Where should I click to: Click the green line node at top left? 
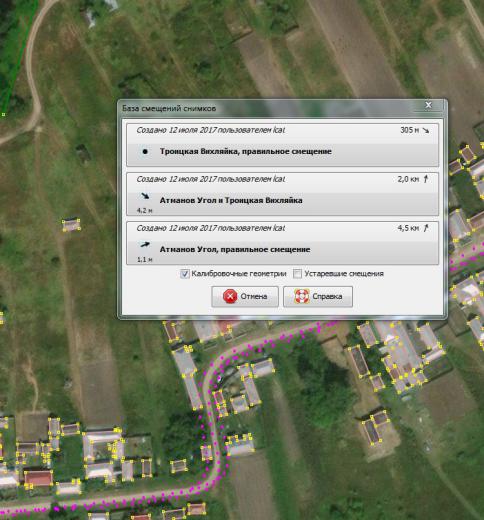3,114
